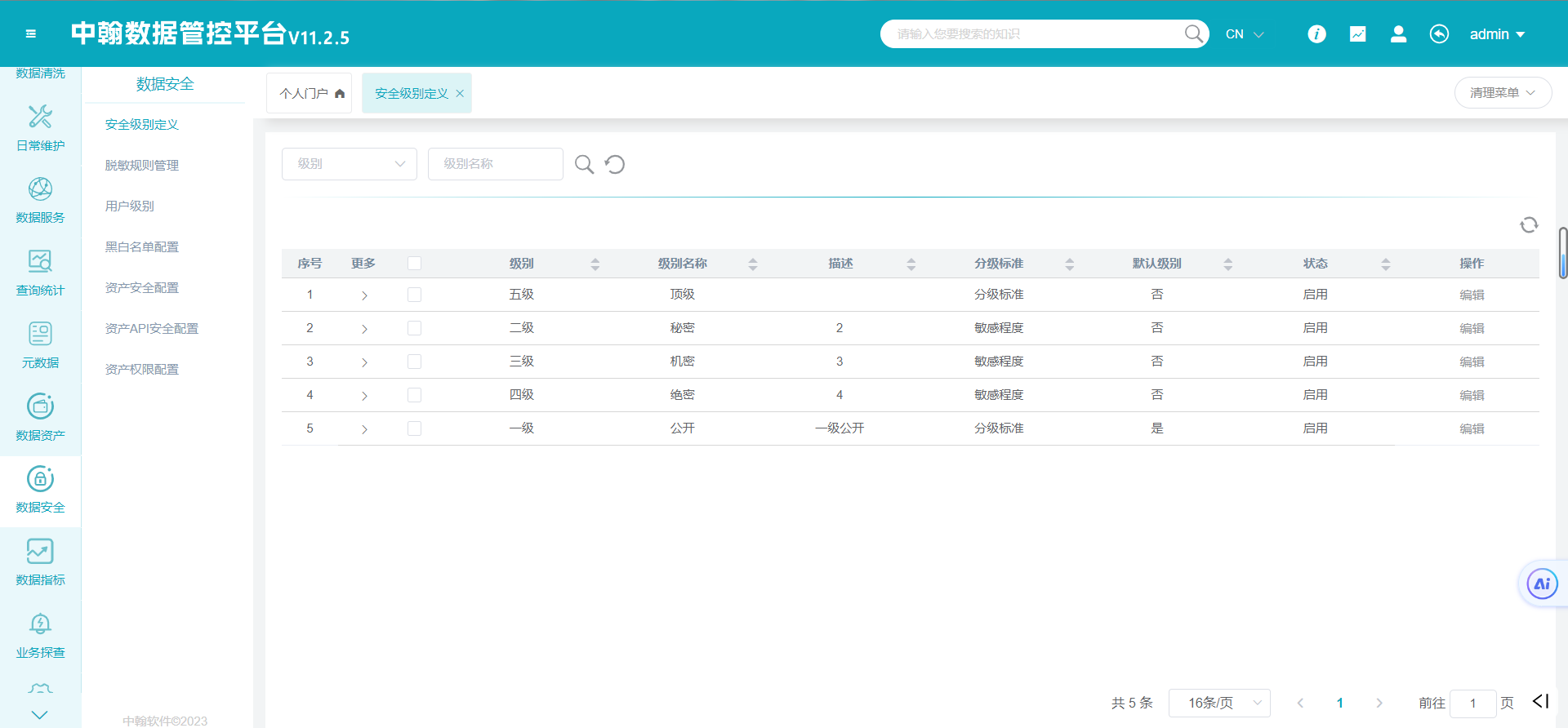Open the 清理菜单 dropdown

[1503, 93]
